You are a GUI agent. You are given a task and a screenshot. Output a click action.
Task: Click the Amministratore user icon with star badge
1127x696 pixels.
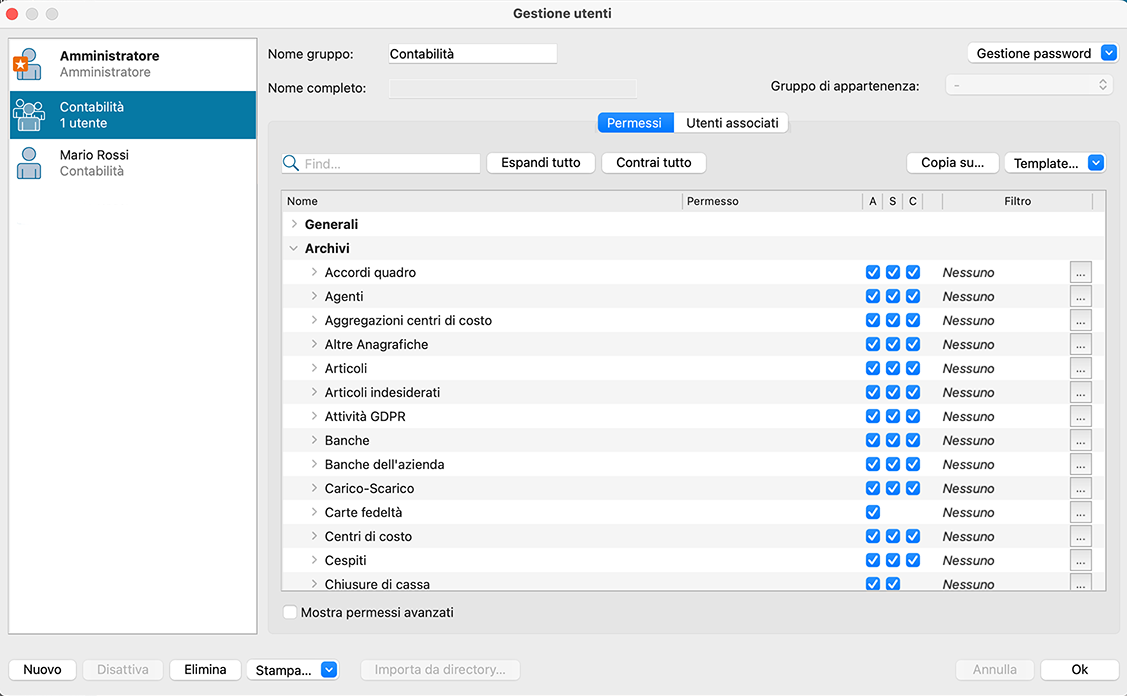tap(28, 64)
